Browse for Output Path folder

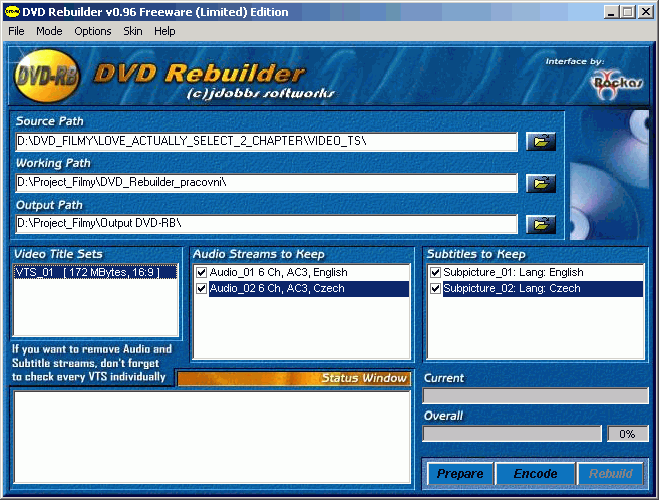click(541, 224)
